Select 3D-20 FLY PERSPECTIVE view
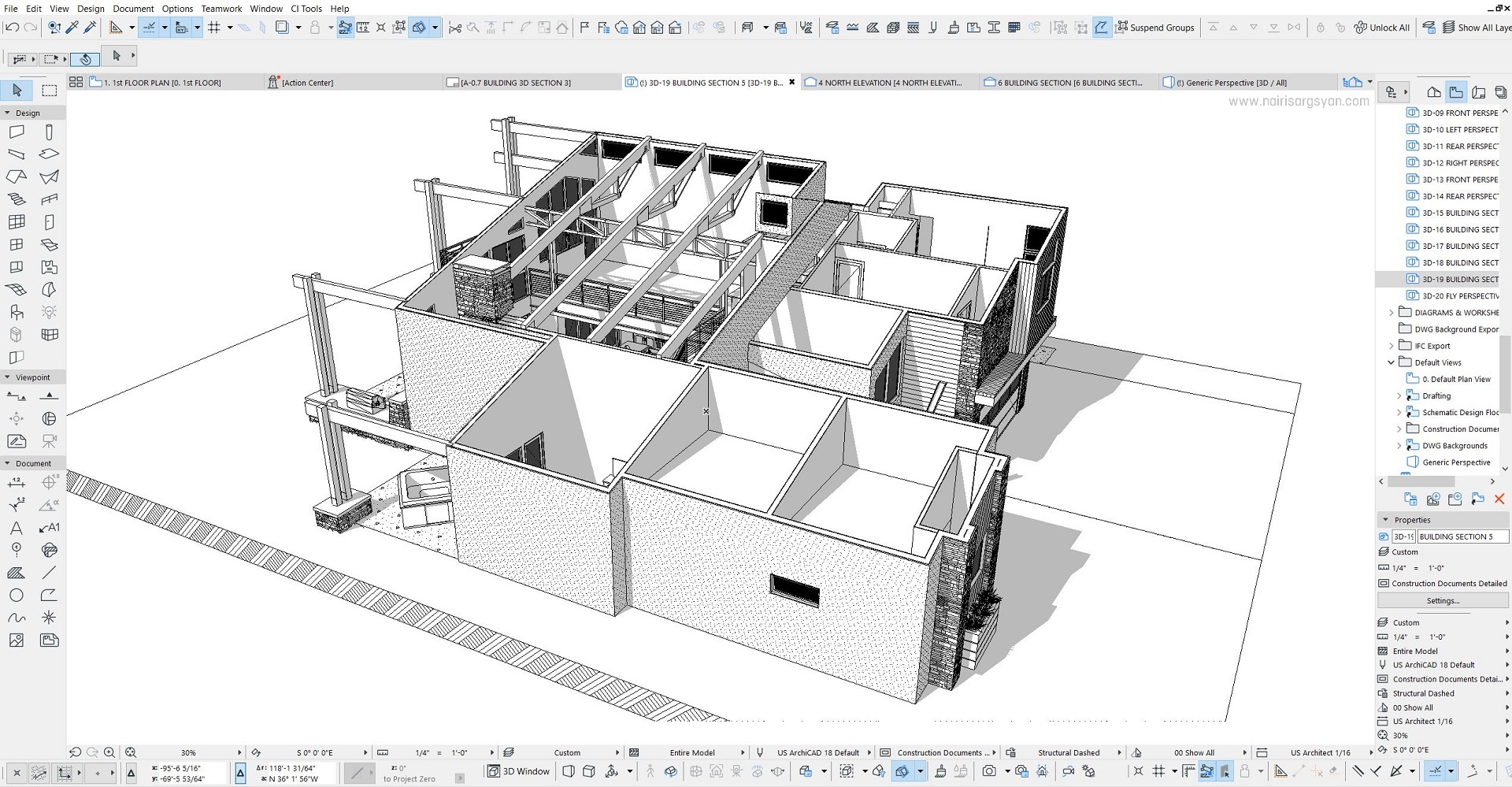The width and height of the screenshot is (1512, 787). click(x=1453, y=296)
